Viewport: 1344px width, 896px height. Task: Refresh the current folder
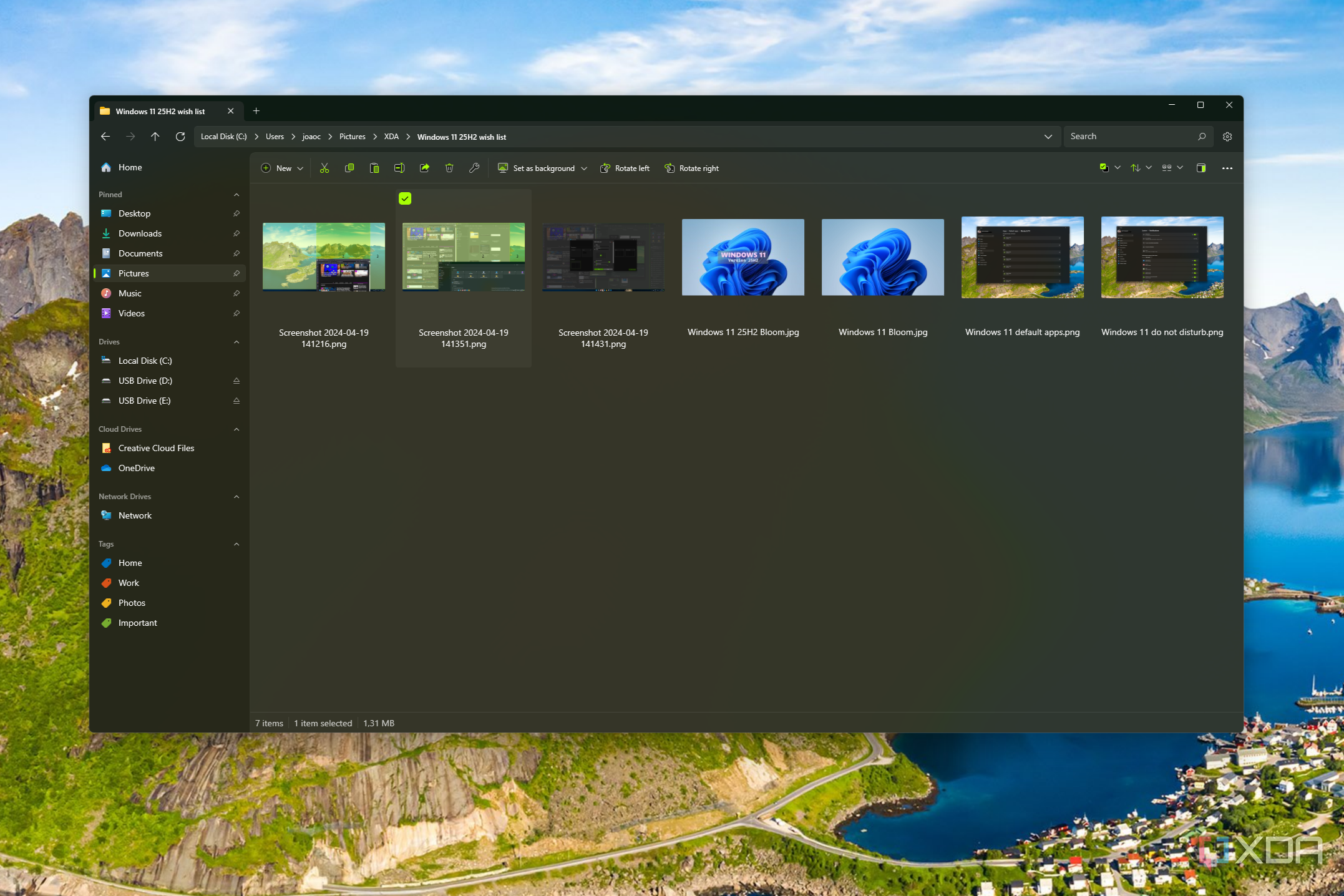click(180, 136)
